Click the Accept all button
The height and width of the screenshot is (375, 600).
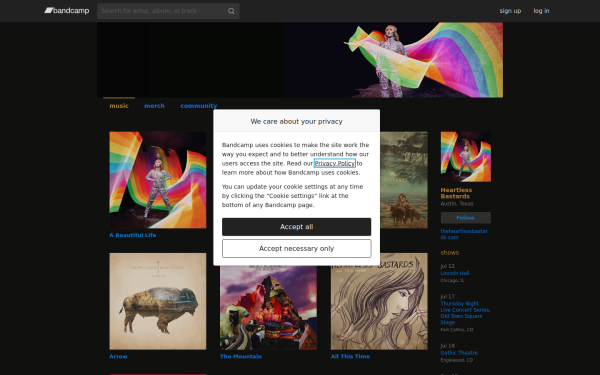[297, 227]
